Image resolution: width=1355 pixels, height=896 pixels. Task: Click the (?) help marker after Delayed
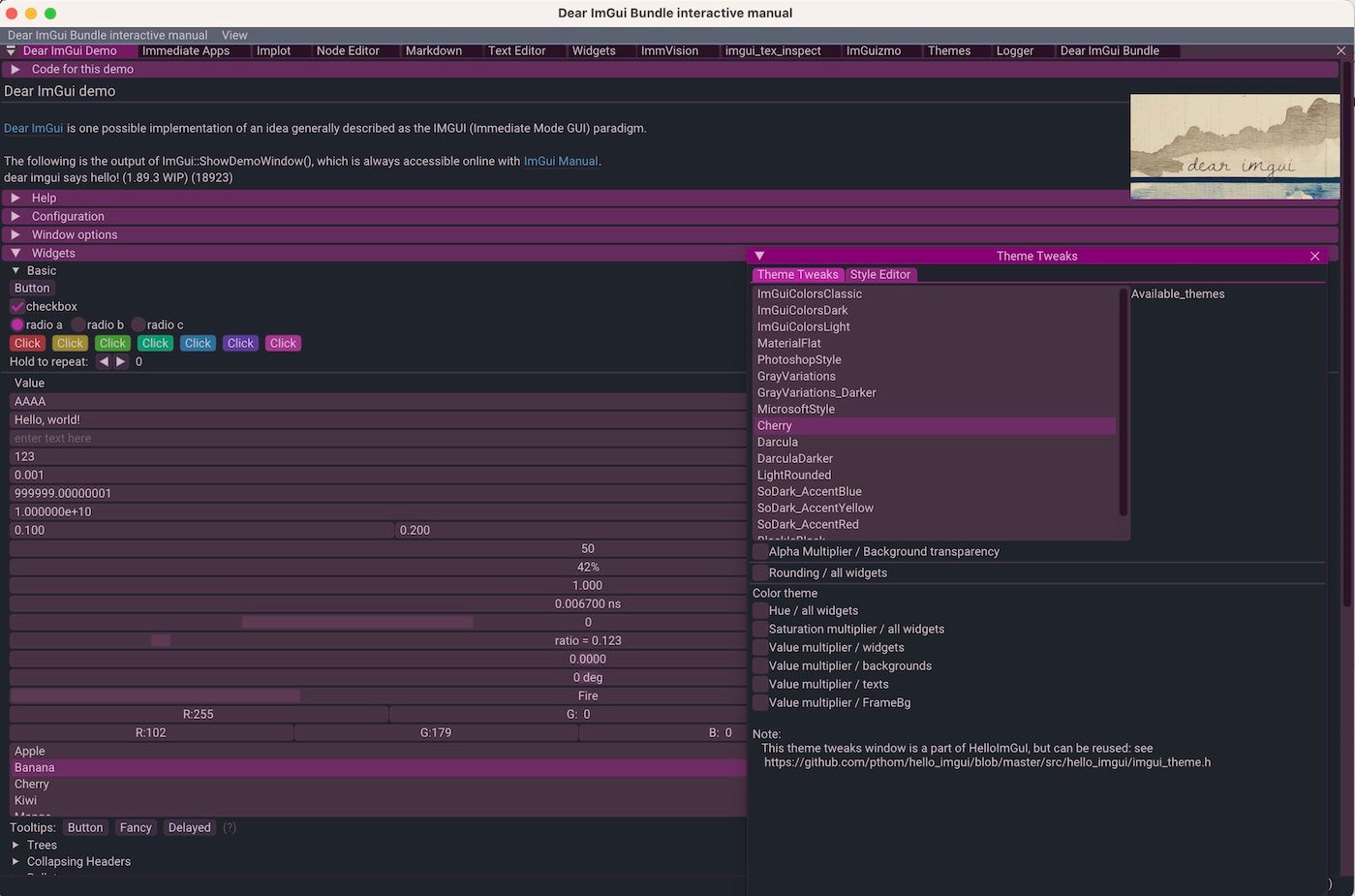pos(230,827)
